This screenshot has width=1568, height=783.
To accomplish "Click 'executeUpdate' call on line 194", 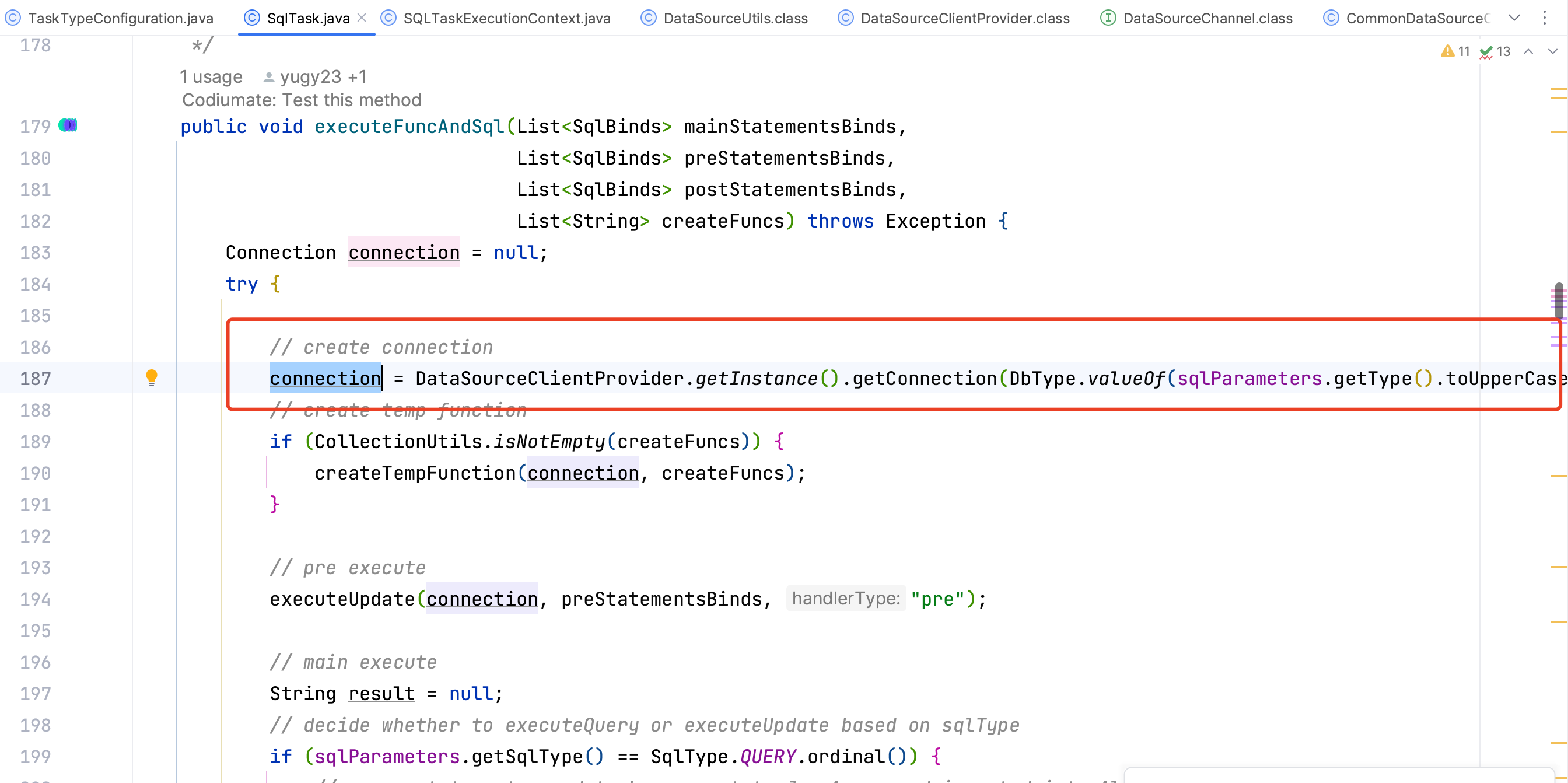I will click(x=342, y=599).
